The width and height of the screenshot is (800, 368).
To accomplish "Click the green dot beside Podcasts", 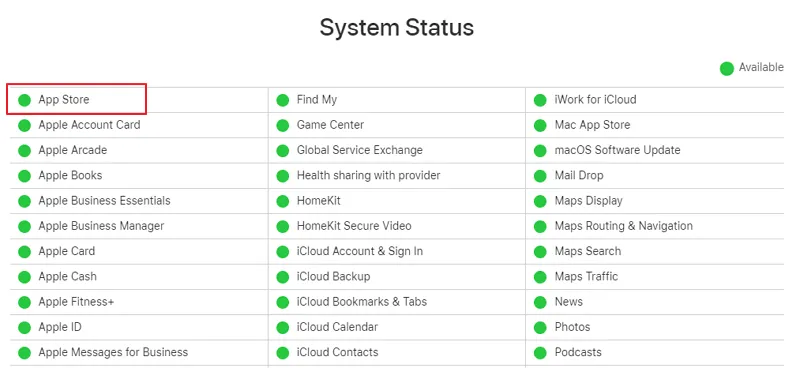I will click(x=540, y=353).
